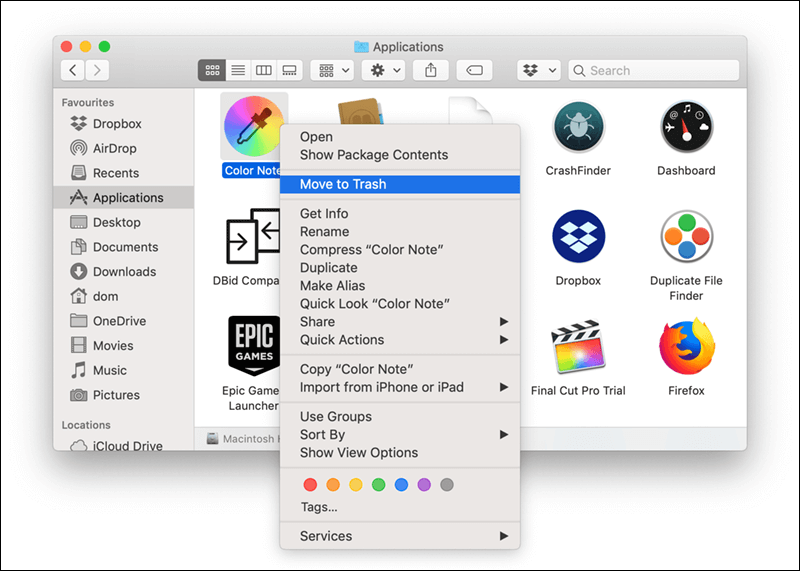800x571 pixels.
Task: Open the Action gear dropdown
Action: coord(384,70)
